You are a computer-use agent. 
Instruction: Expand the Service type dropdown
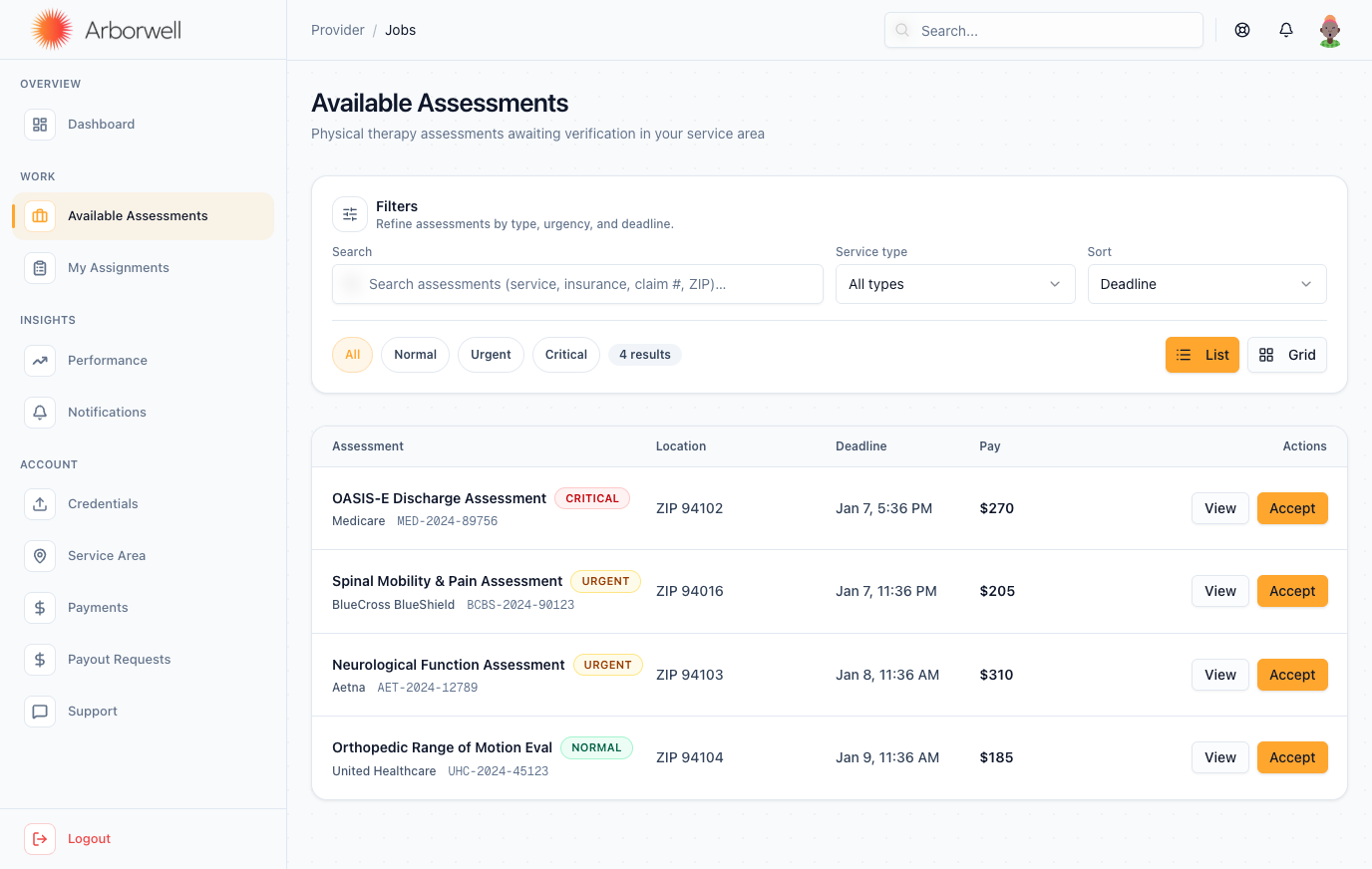click(x=954, y=284)
